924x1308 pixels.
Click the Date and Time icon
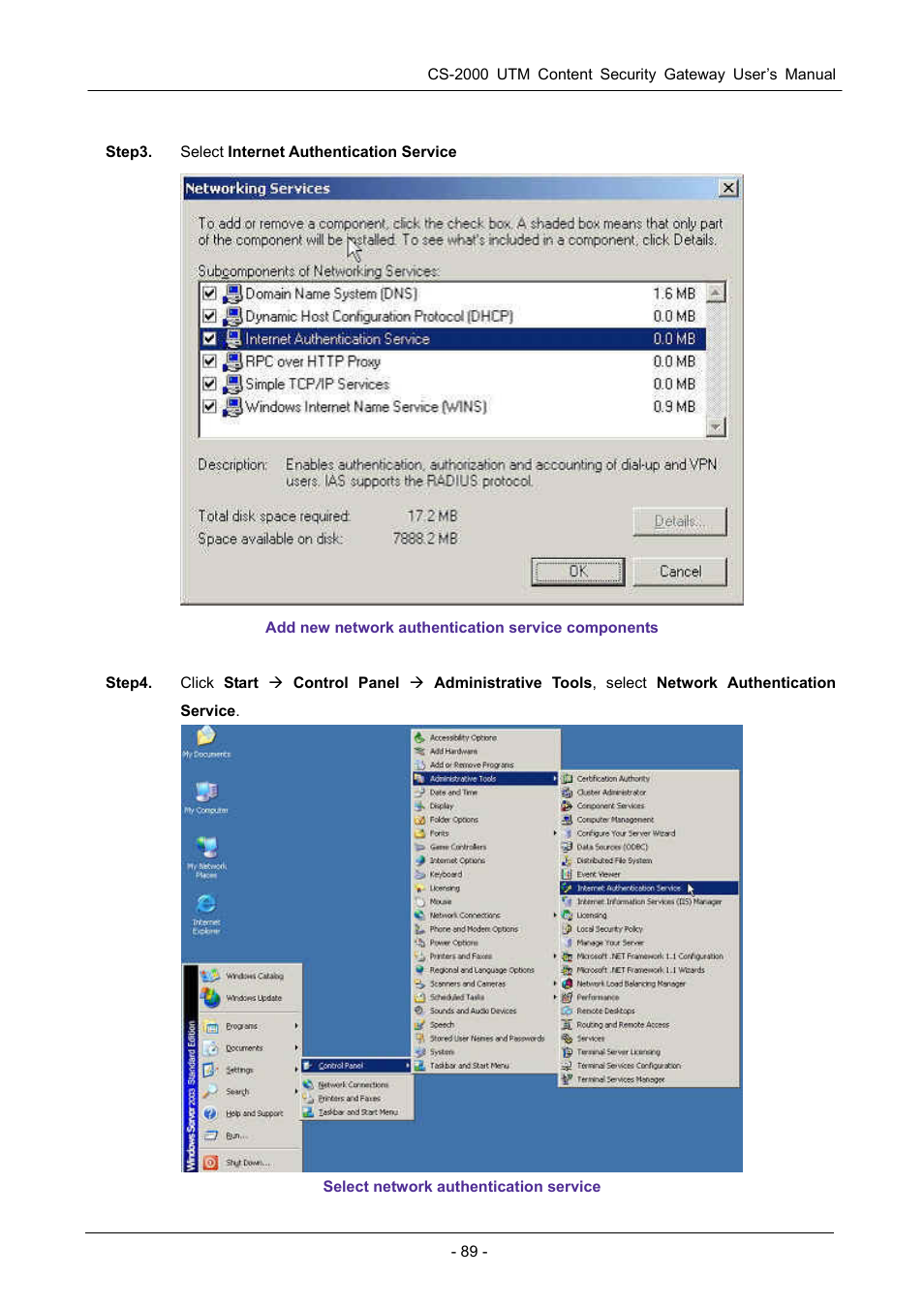tap(419, 792)
